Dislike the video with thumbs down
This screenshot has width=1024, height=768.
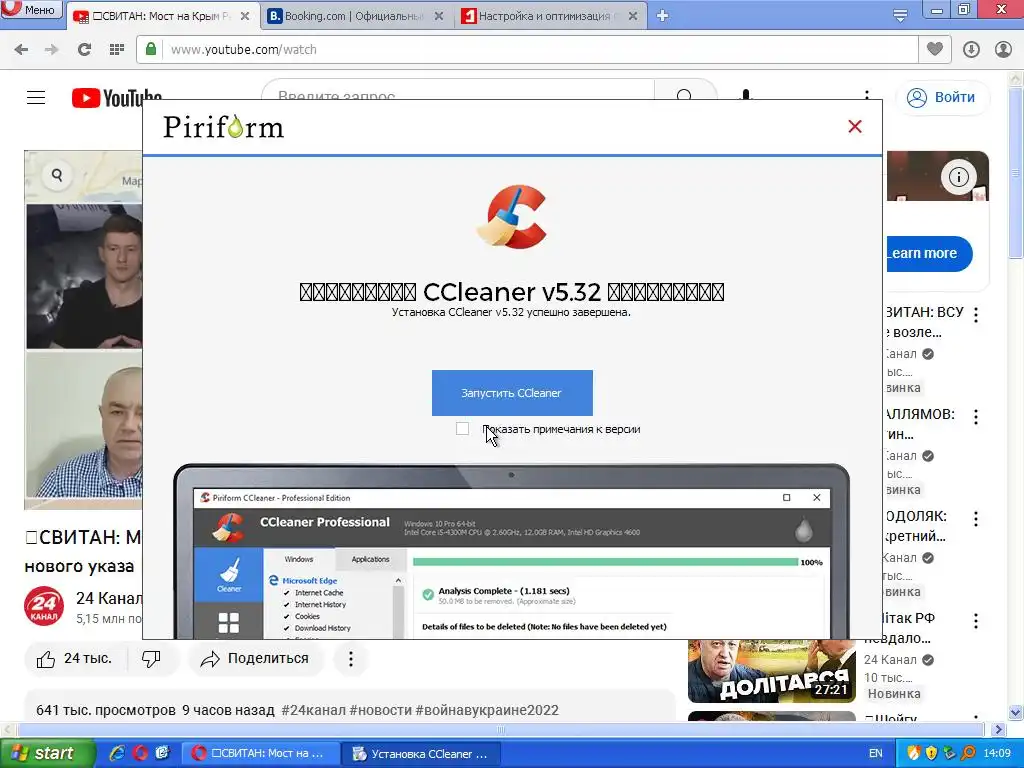pos(152,659)
